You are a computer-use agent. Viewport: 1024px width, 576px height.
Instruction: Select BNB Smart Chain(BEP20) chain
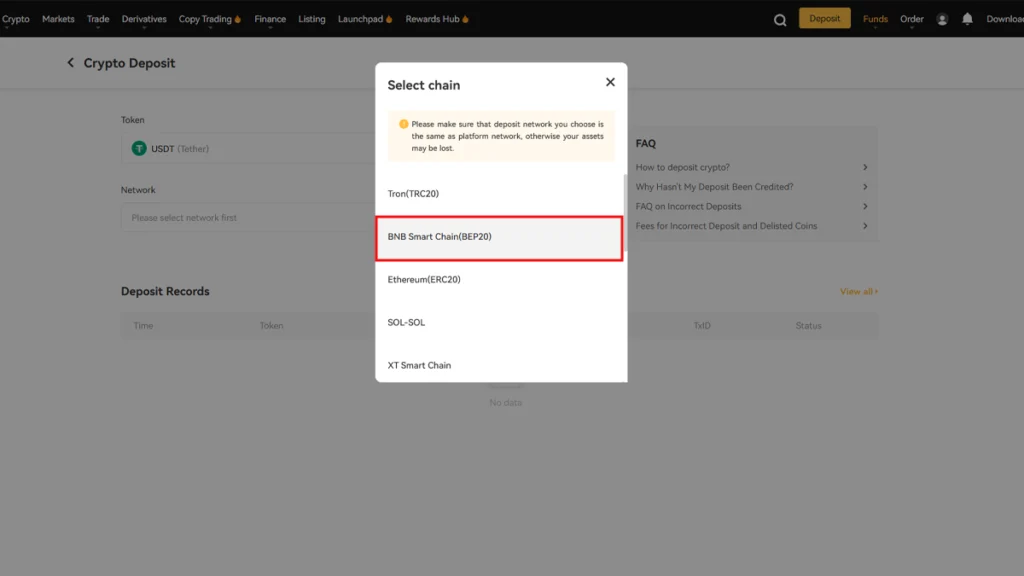click(500, 238)
